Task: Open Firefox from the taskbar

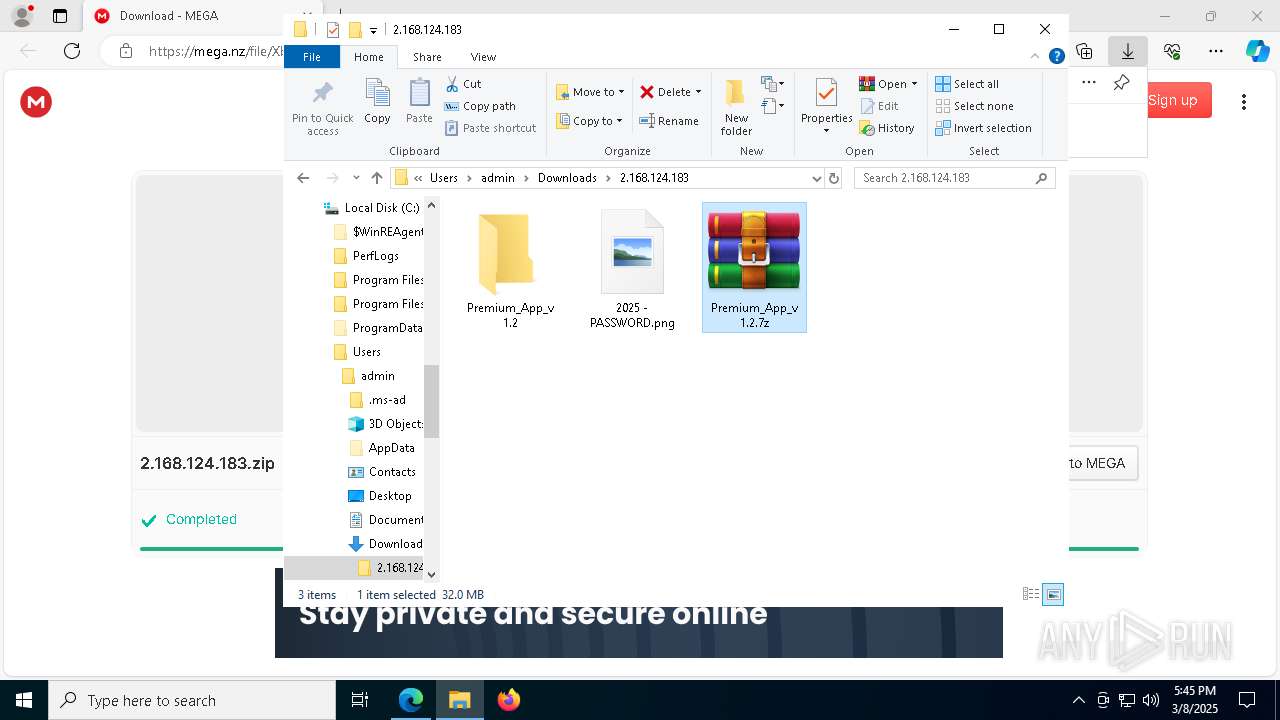Action: pyautogui.click(x=509, y=700)
